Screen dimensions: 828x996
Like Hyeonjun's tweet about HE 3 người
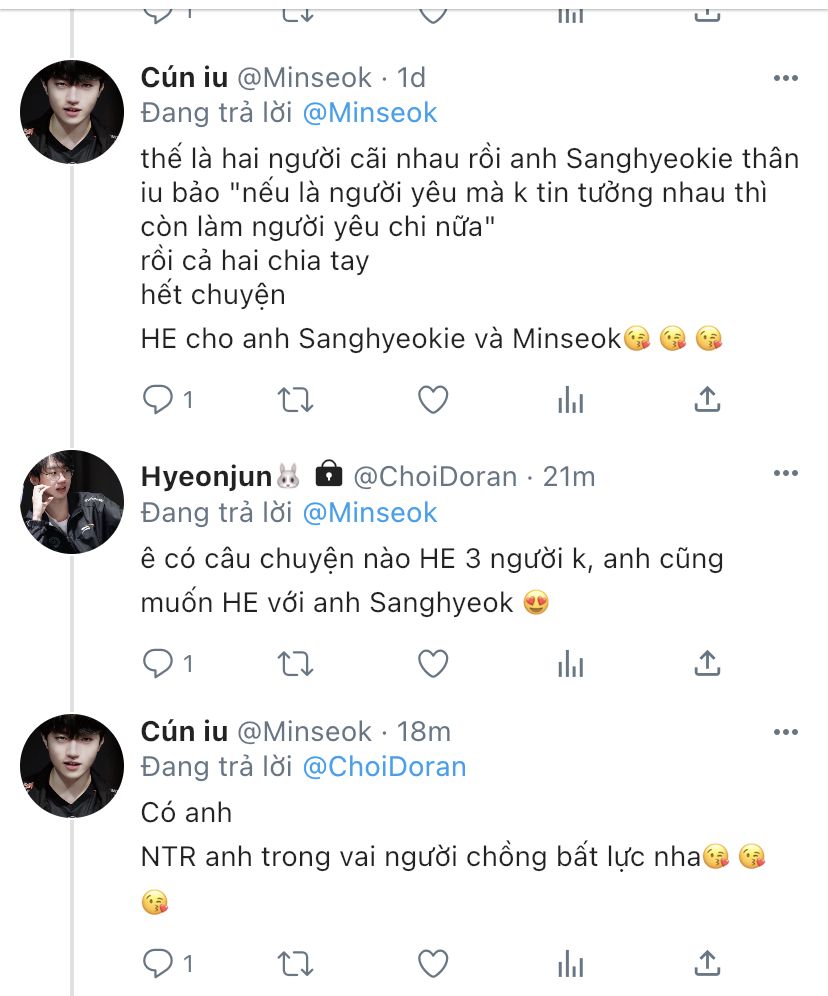pos(432,663)
